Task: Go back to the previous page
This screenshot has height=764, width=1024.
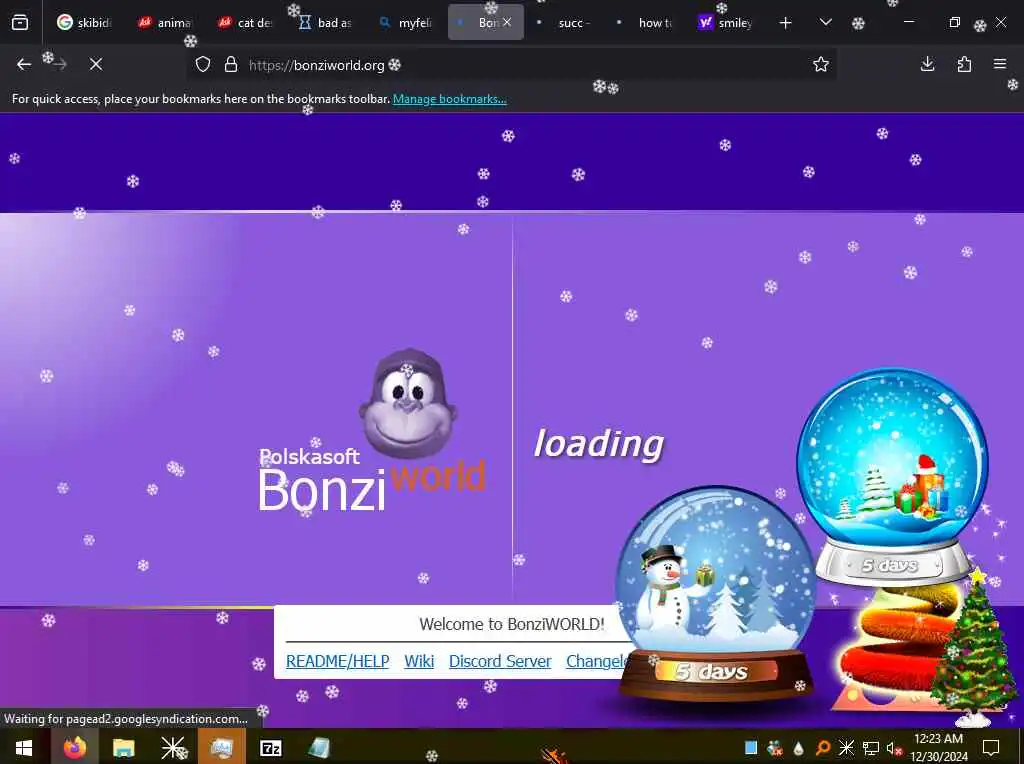Action: 24,64
